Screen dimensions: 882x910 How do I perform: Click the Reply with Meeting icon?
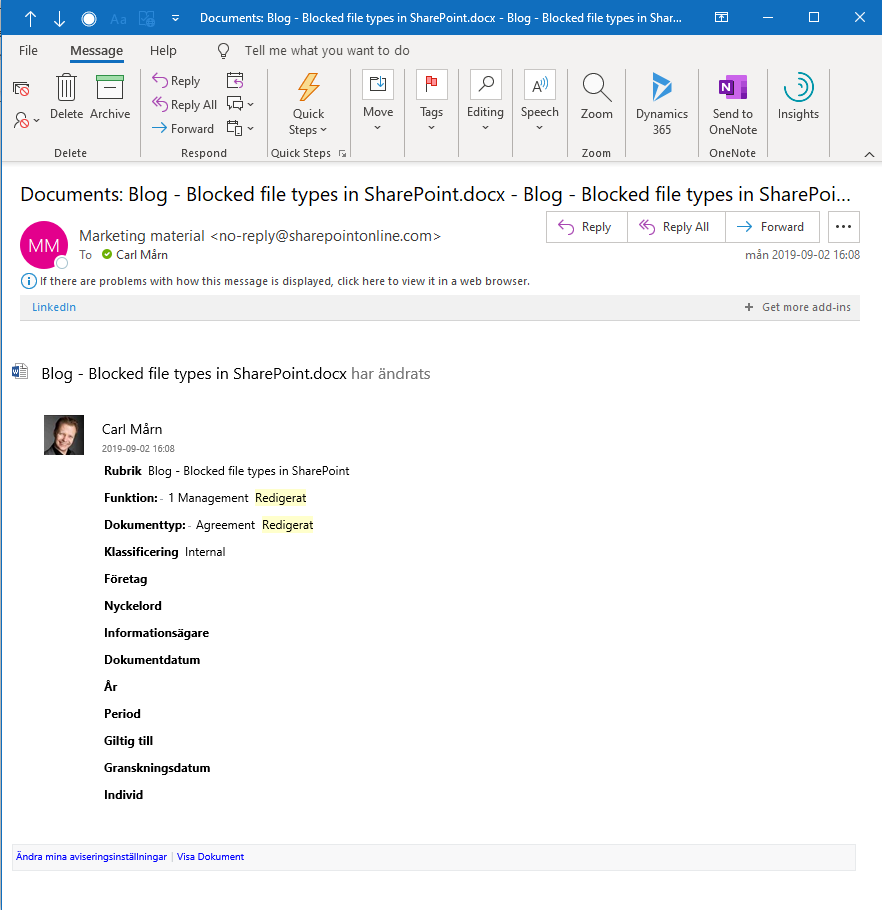(x=236, y=81)
